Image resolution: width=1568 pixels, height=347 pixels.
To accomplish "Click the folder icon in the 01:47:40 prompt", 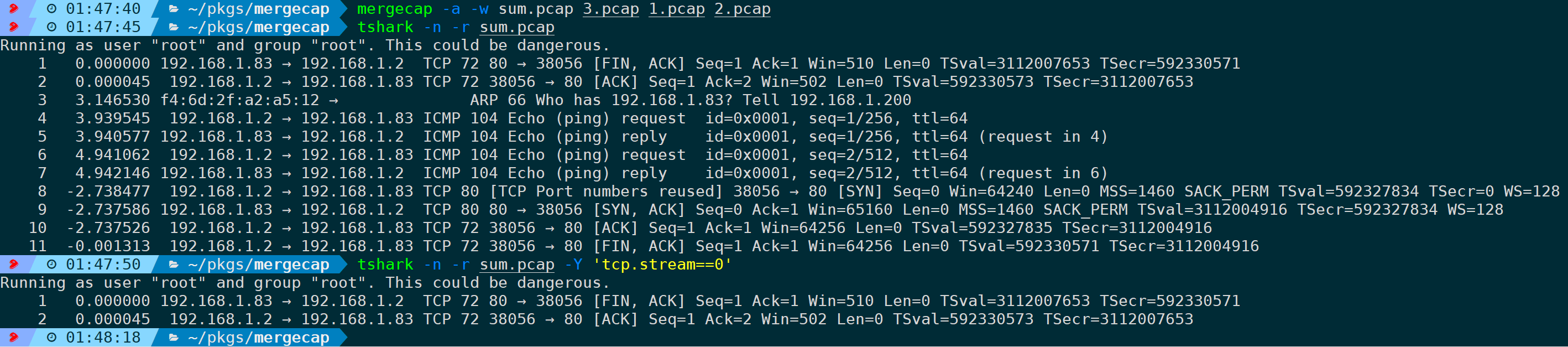I will point(174,9).
